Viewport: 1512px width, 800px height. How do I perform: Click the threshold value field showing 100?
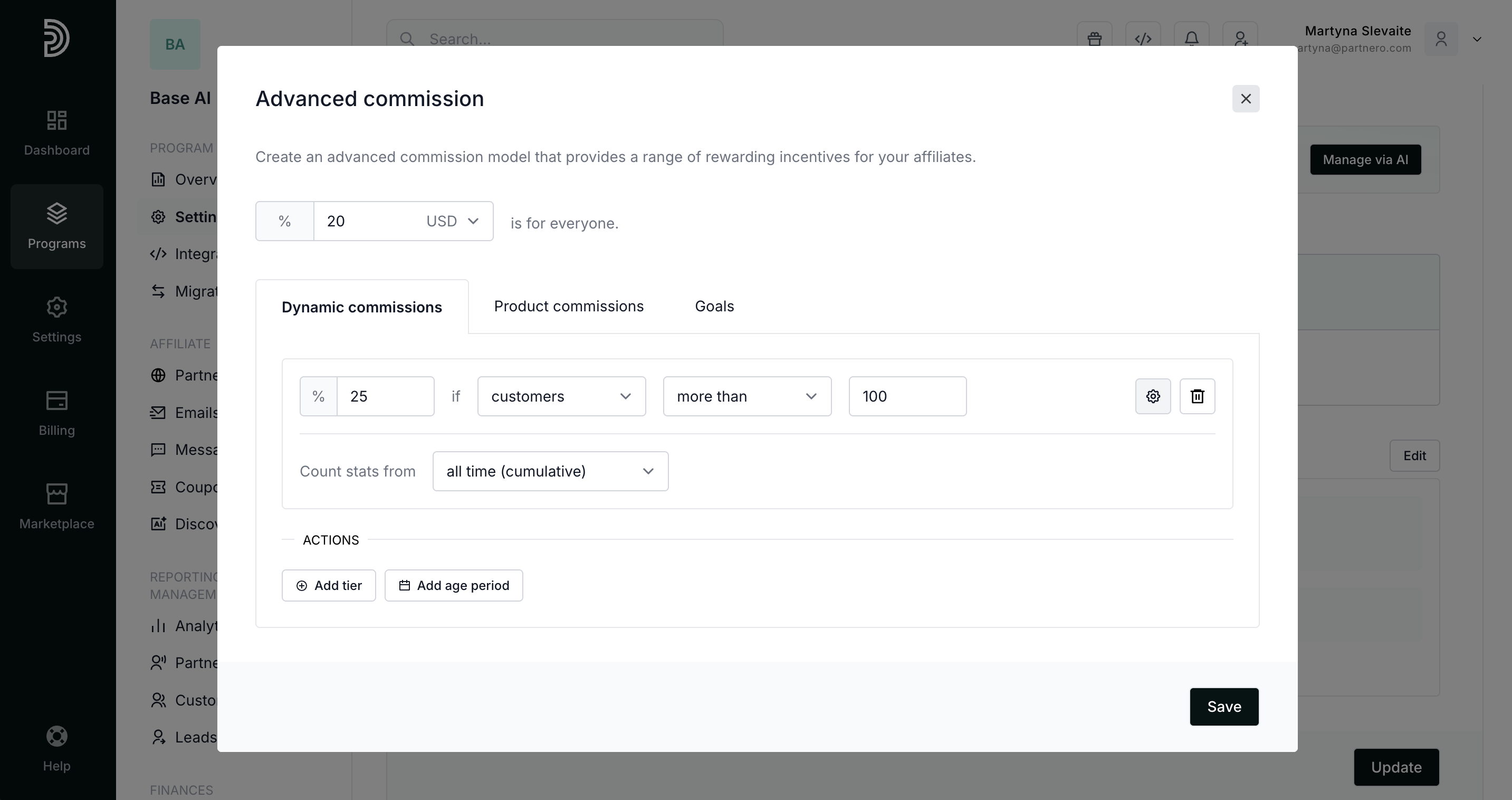click(x=907, y=396)
